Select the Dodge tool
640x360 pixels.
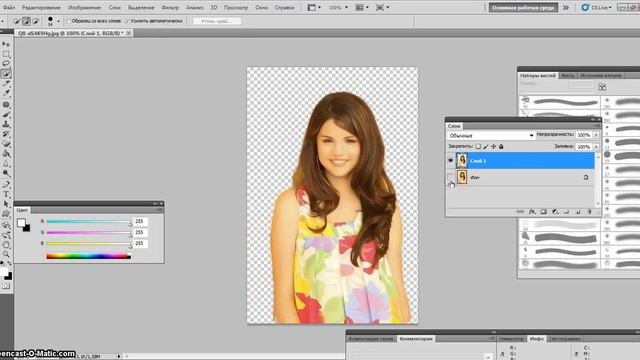(x=6, y=173)
